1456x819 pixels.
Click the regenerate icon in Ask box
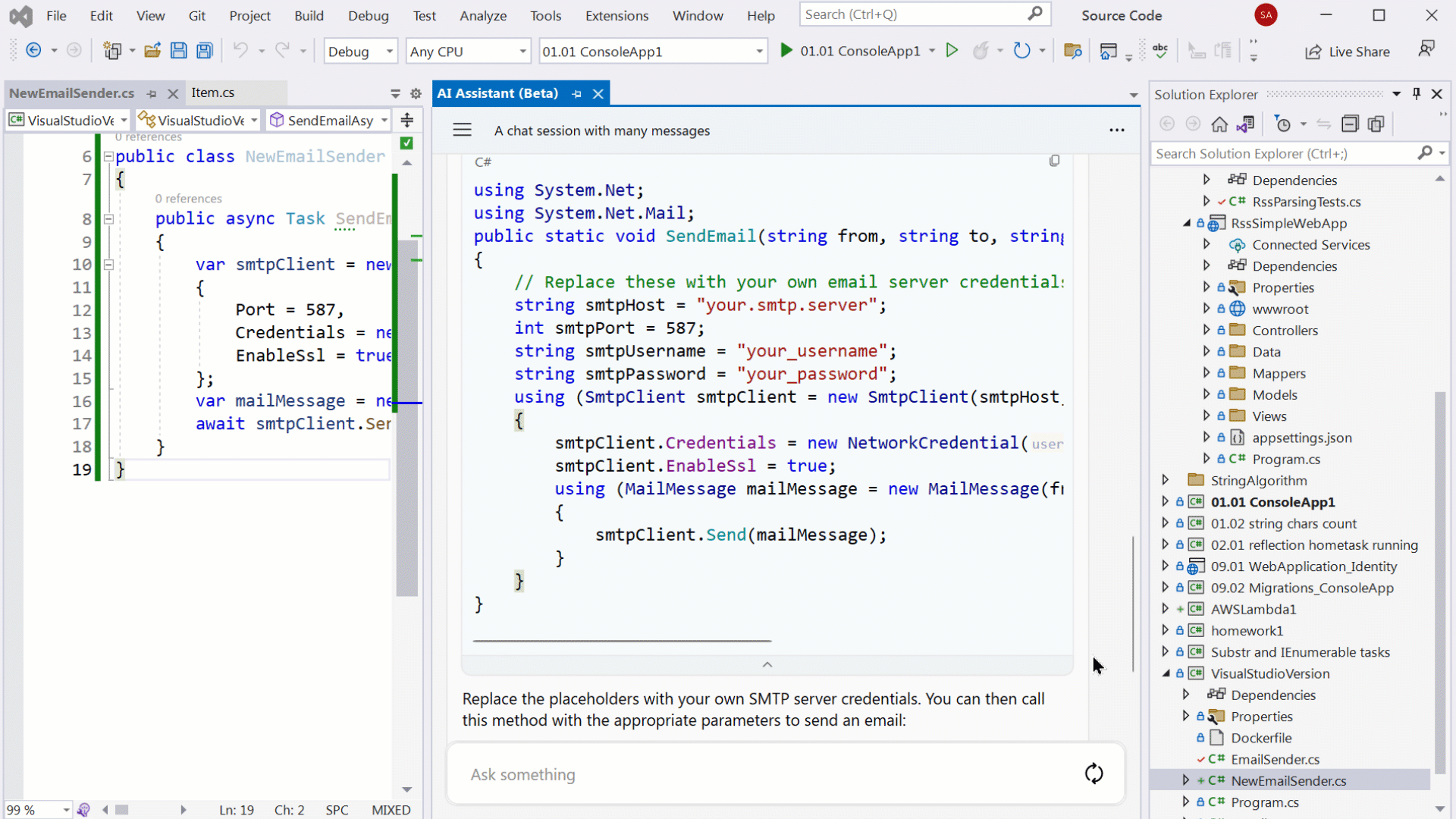[1094, 773]
